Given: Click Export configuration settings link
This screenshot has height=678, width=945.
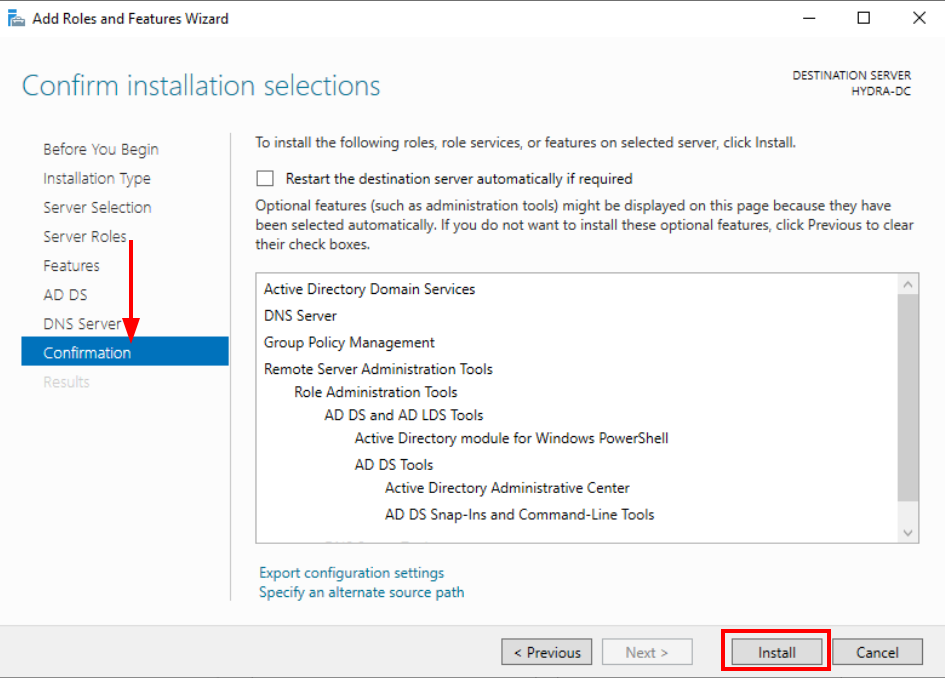Looking at the screenshot, I should tap(351, 573).
